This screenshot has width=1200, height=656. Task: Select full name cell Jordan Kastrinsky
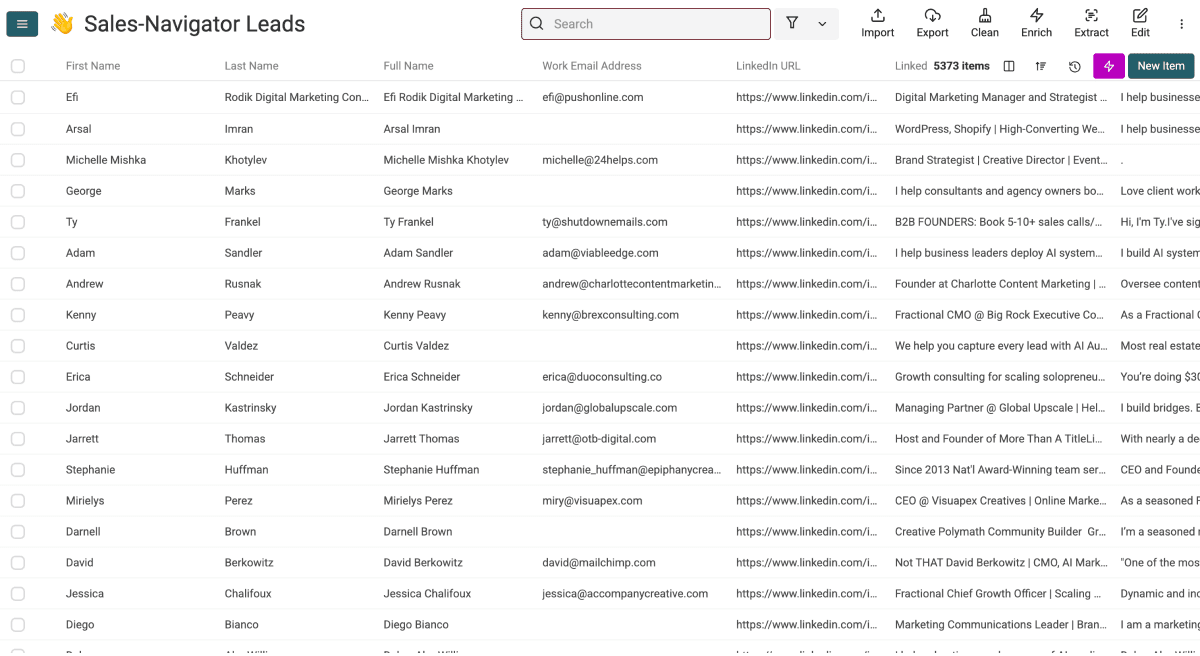tap(428, 407)
